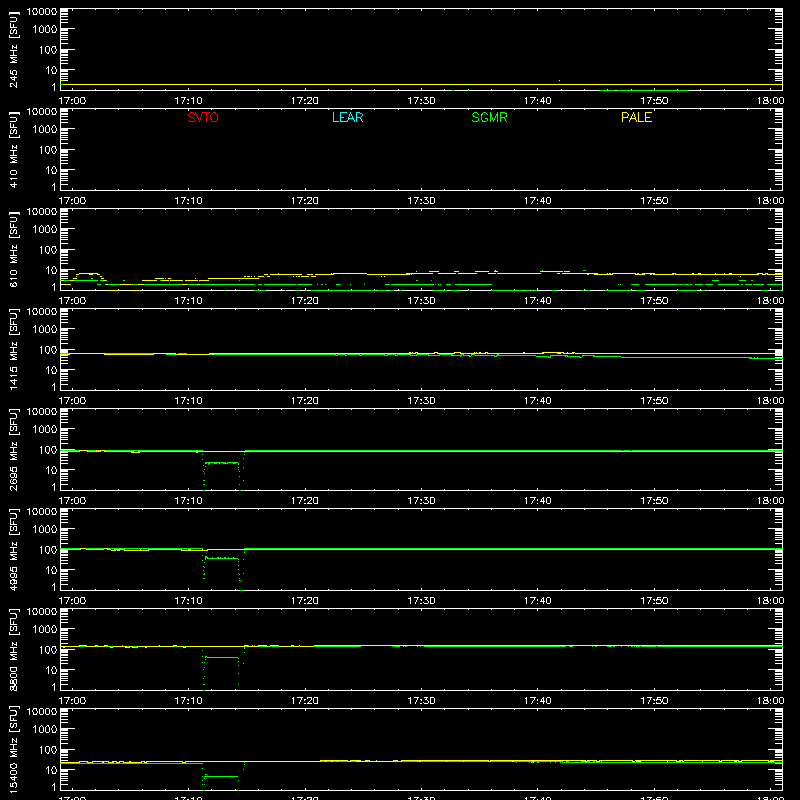Click the red SVTO station label

[x=203, y=117]
